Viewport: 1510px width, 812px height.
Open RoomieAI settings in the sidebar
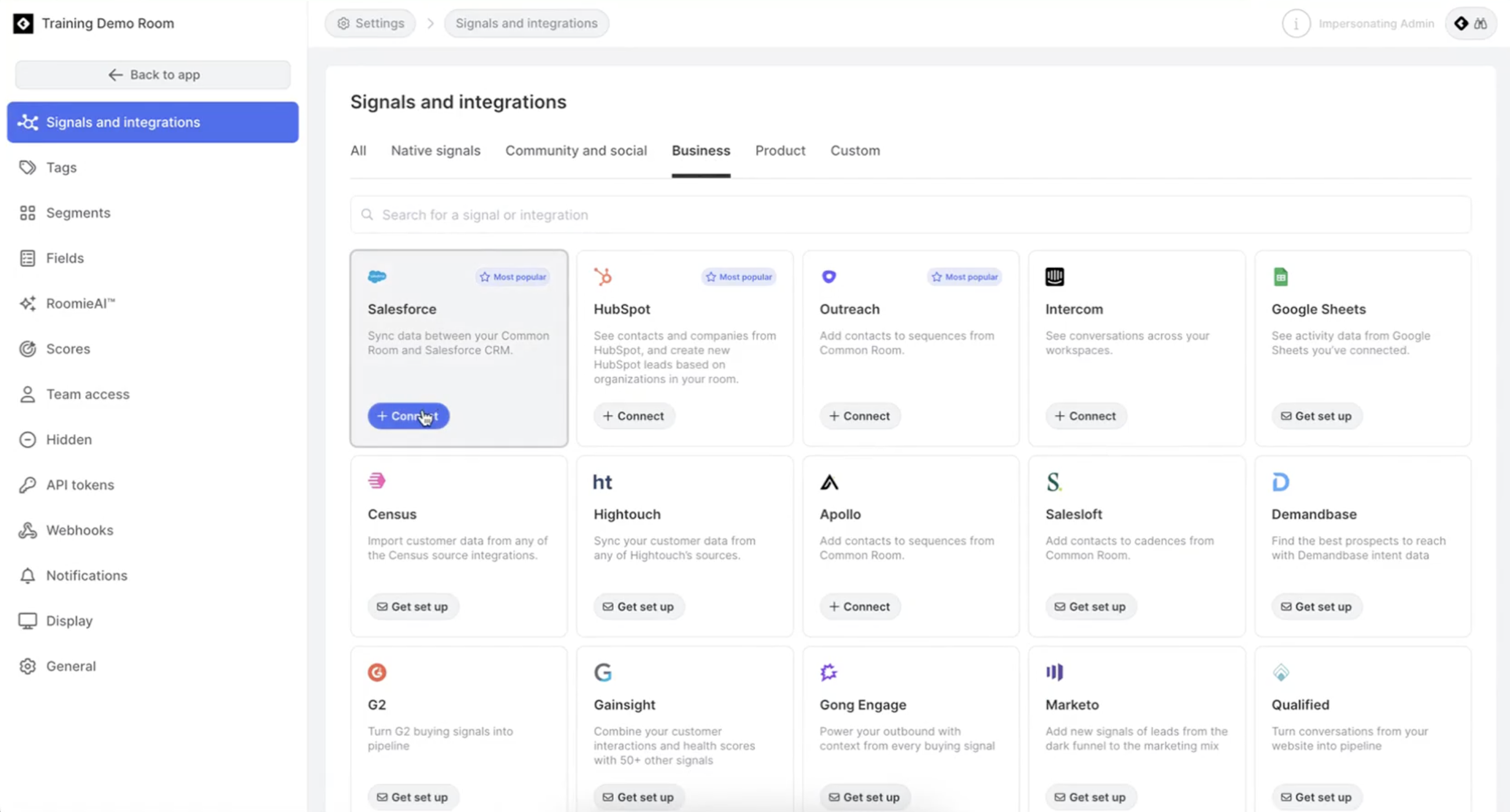80,304
